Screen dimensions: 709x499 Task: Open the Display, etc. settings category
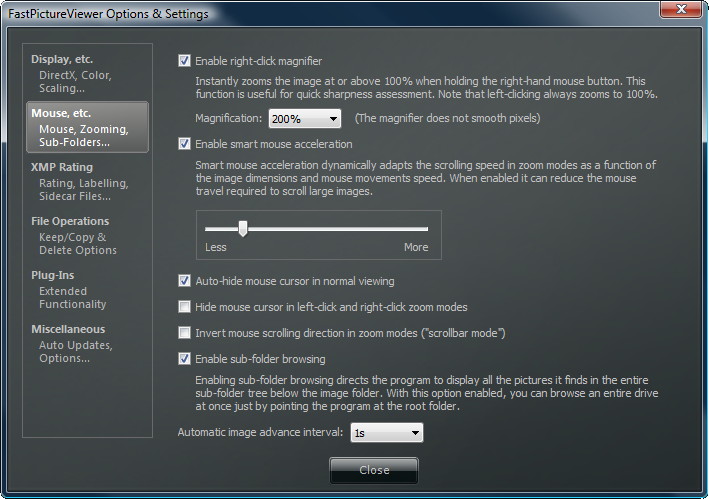point(87,73)
